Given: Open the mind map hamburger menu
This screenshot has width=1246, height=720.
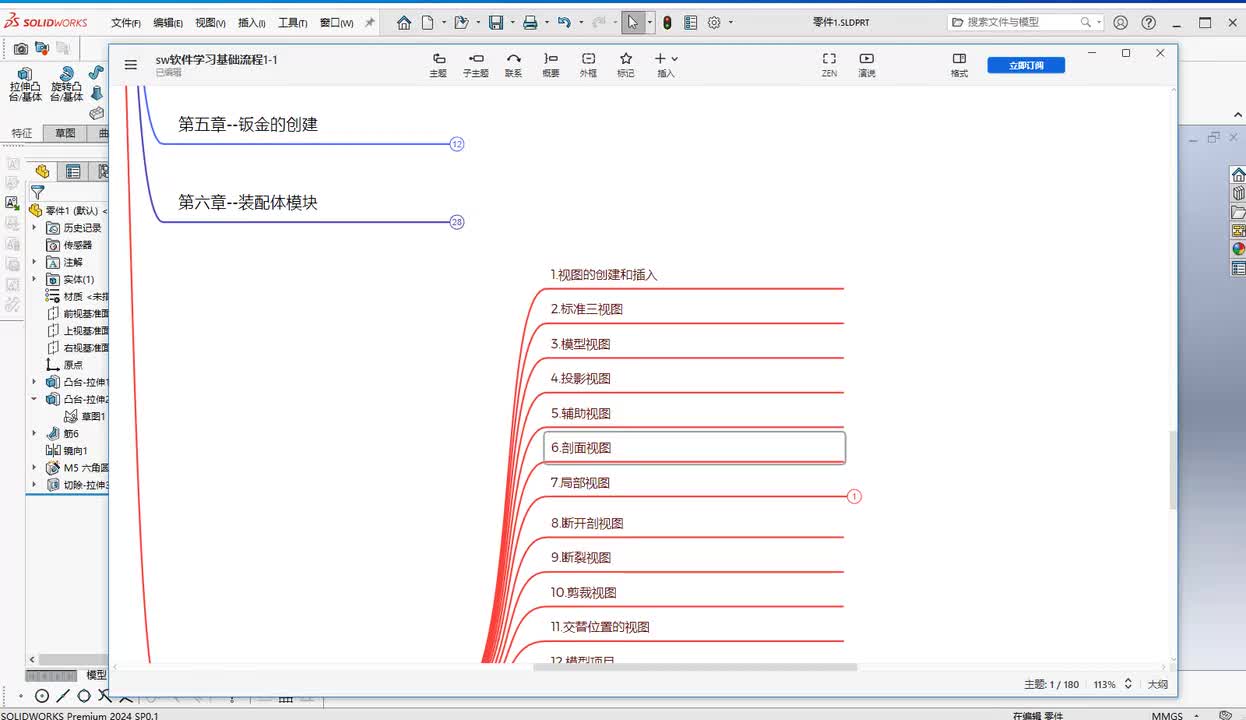Looking at the screenshot, I should (131, 65).
